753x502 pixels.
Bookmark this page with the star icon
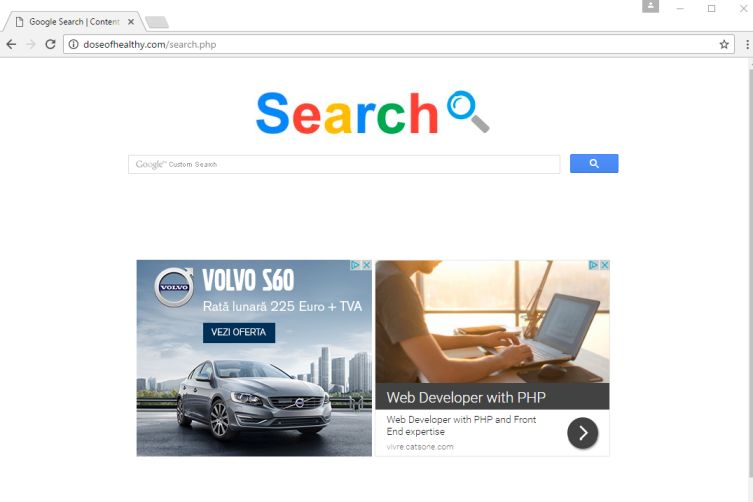click(724, 44)
